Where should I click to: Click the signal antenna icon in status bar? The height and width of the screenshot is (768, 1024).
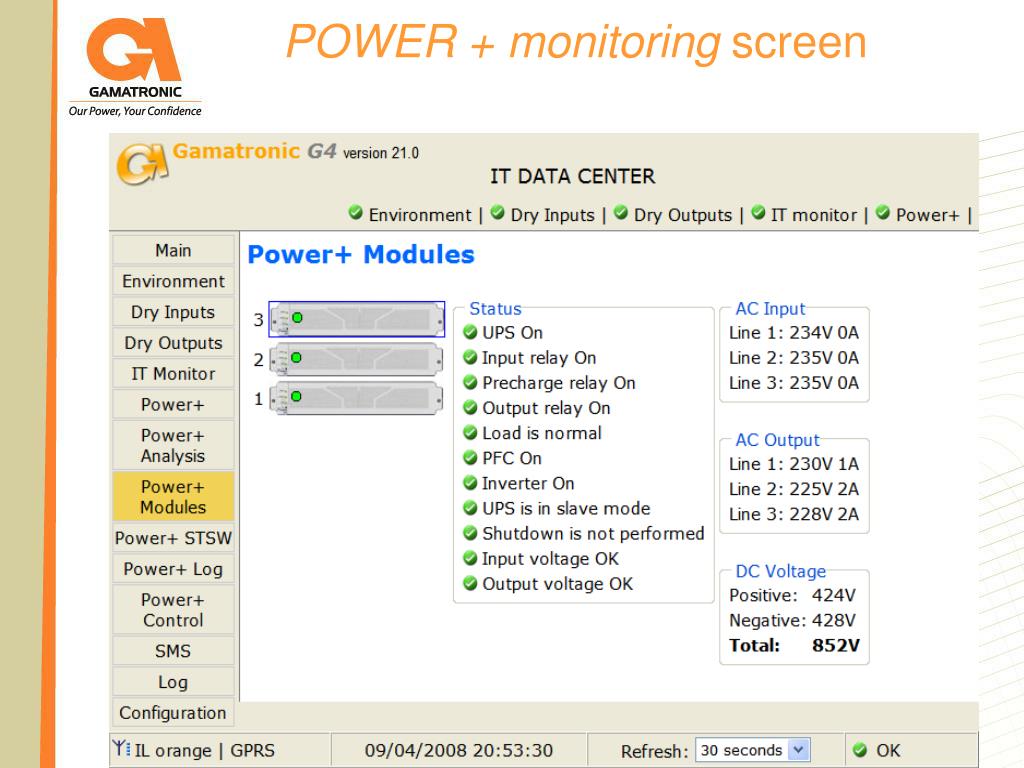pyautogui.click(x=121, y=748)
